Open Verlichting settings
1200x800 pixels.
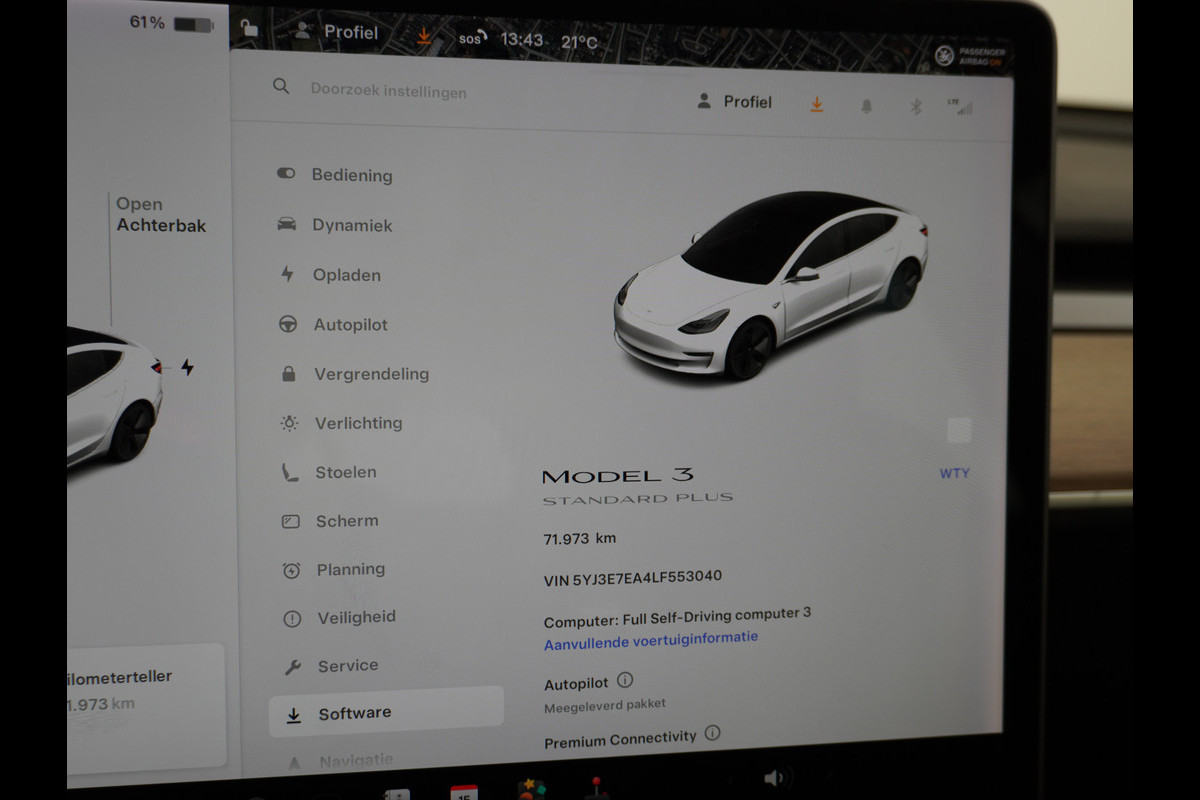pyautogui.click(x=358, y=423)
